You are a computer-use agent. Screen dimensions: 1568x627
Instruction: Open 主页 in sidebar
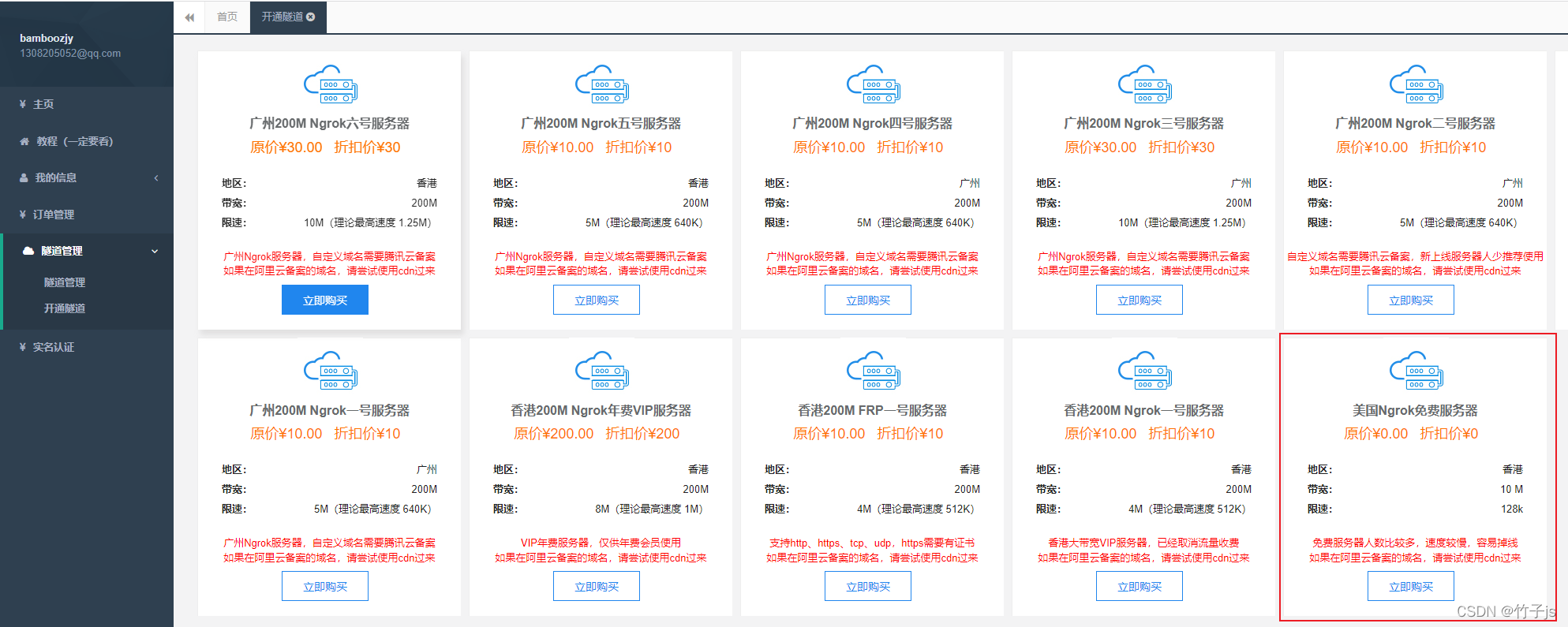[87, 104]
